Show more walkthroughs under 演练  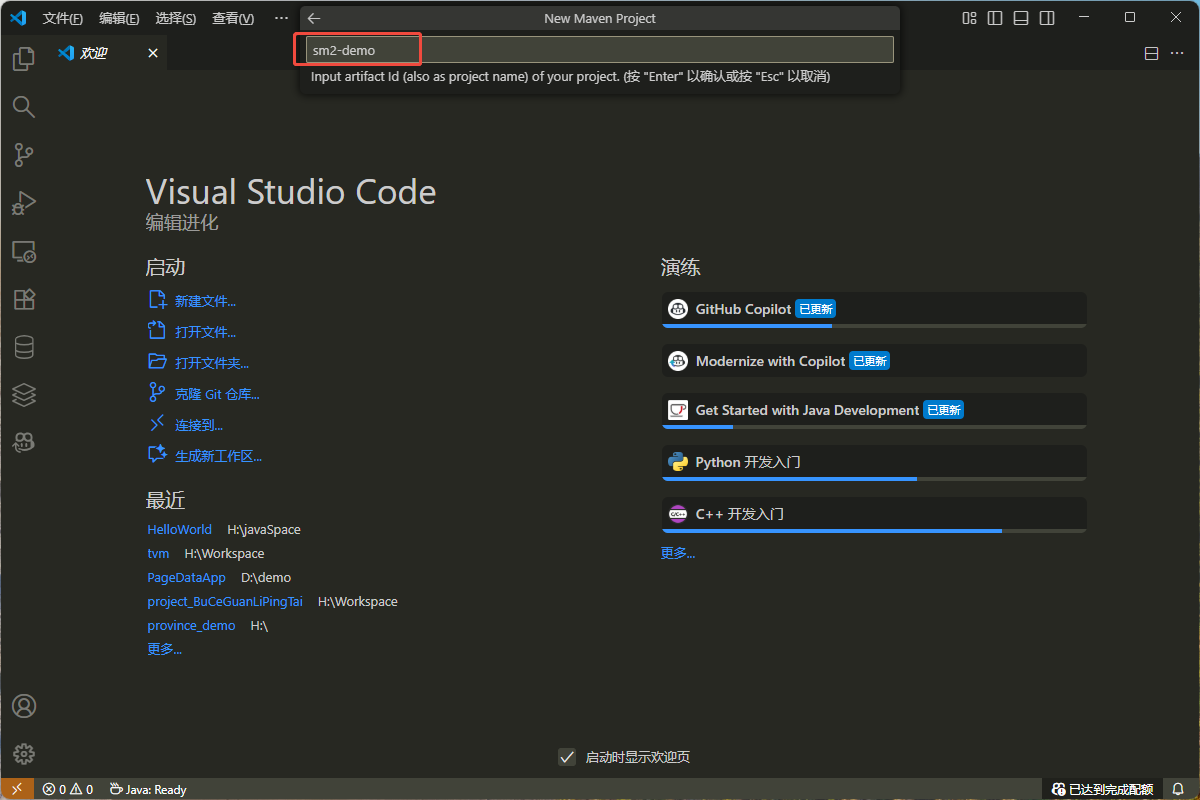pyautogui.click(x=677, y=553)
